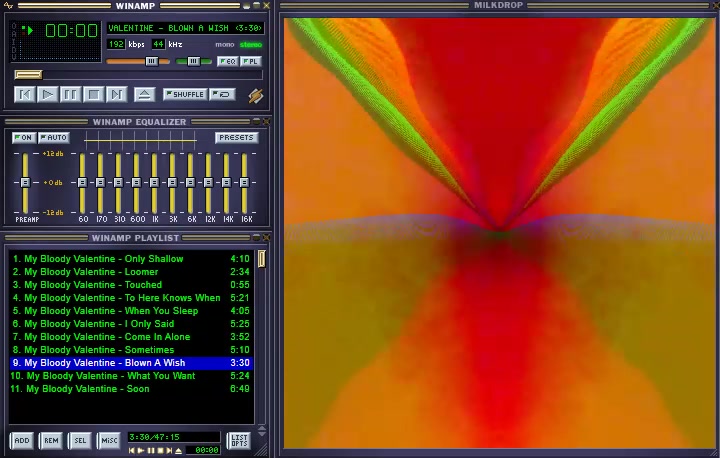Toggle Winamp main window windowshade mode button
720x458 pixels.
256,6
